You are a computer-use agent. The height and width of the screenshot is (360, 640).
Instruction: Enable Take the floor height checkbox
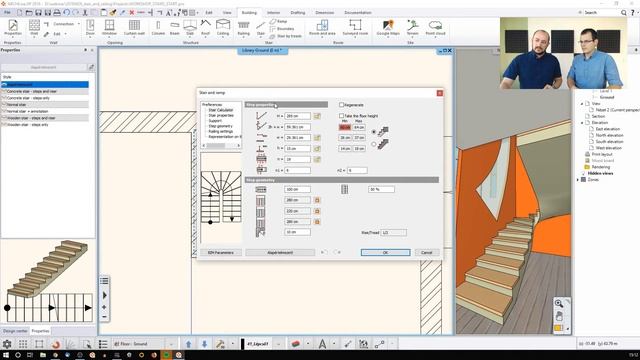[342, 116]
